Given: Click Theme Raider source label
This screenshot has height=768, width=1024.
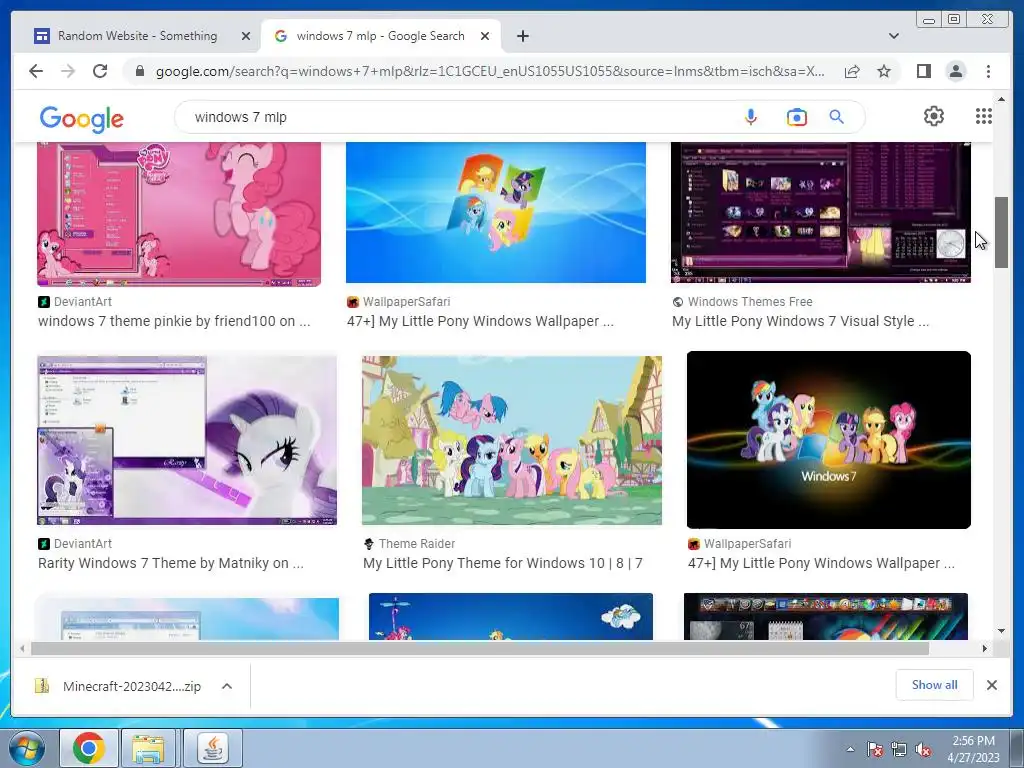Looking at the screenshot, I should point(417,543).
